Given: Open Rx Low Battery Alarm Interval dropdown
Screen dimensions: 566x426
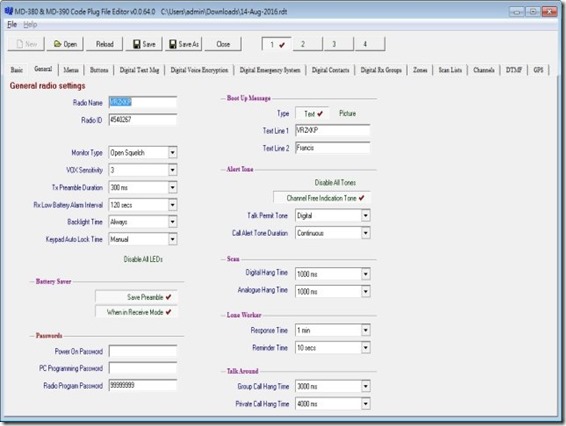Looking at the screenshot, I should tap(173, 205).
